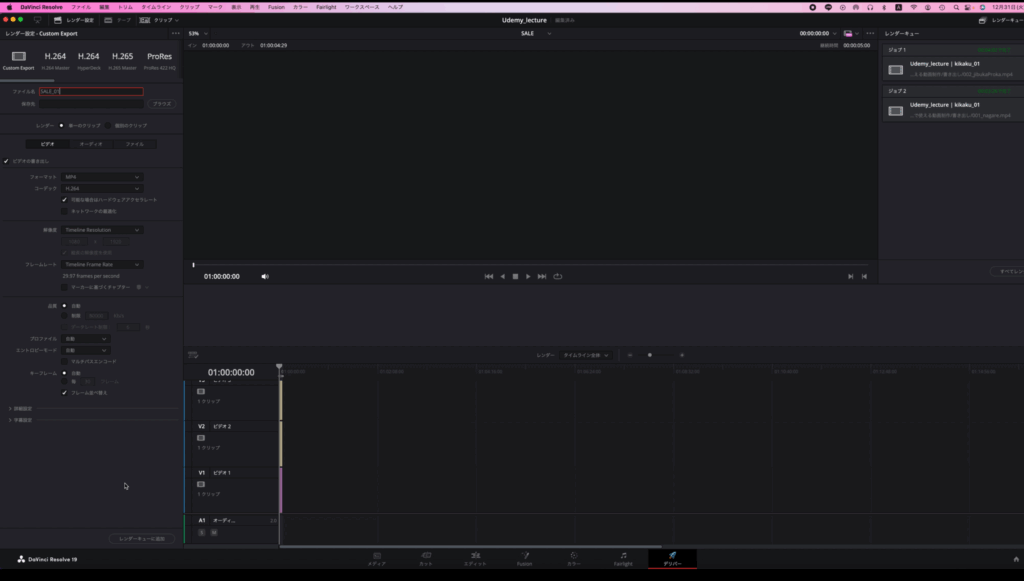Open the Fairlight menu in menu bar

pyautogui.click(x=326, y=7)
